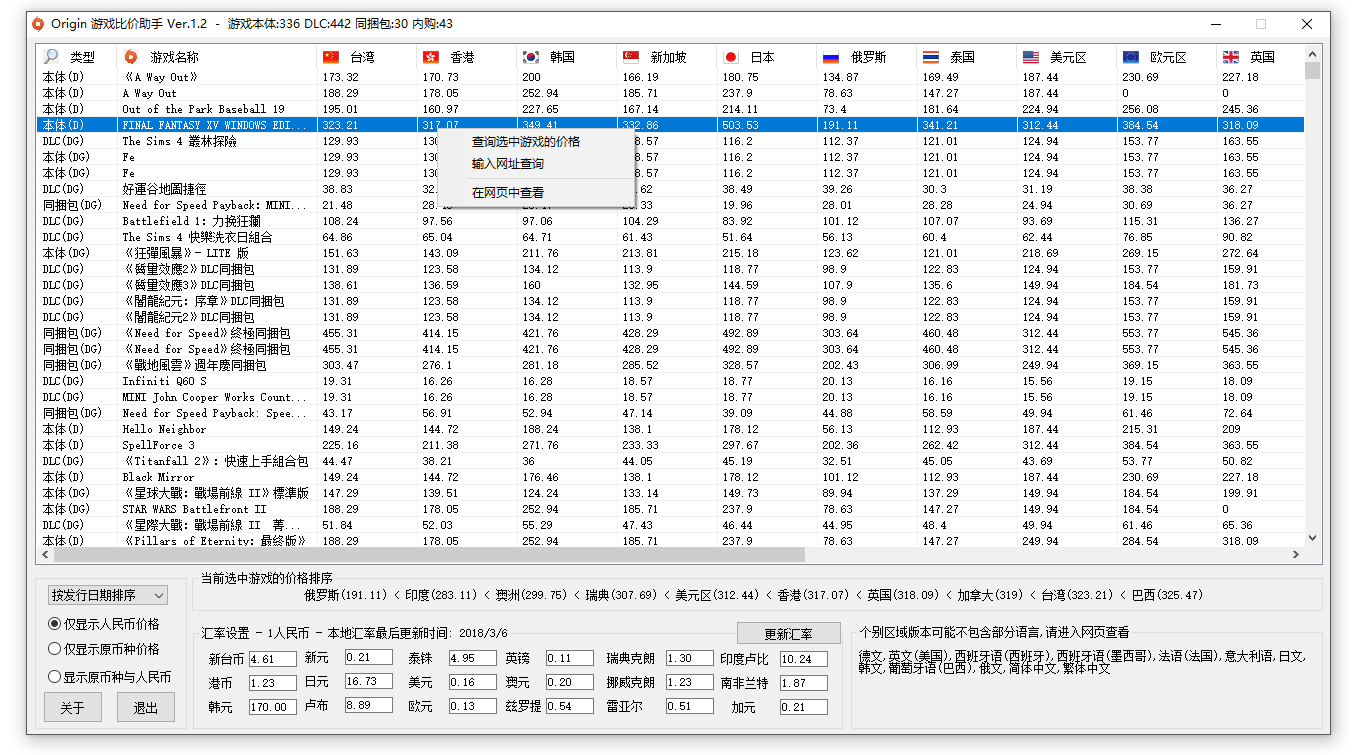
Task: Click the Taiwan flag column header icon
Action: (x=331, y=57)
